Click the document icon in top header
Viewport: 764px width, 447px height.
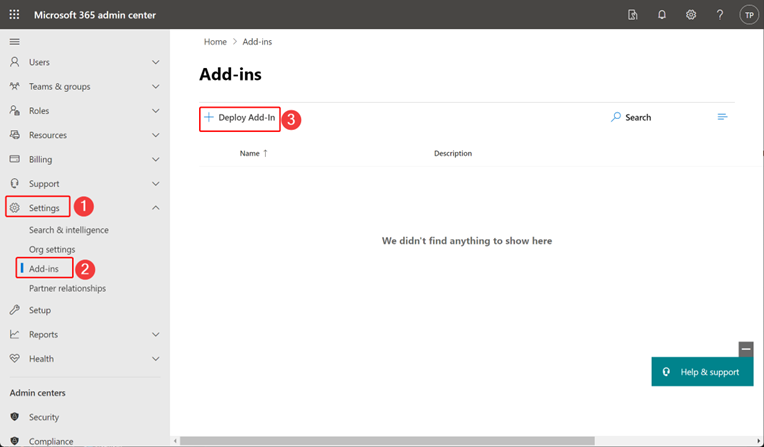coord(632,15)
